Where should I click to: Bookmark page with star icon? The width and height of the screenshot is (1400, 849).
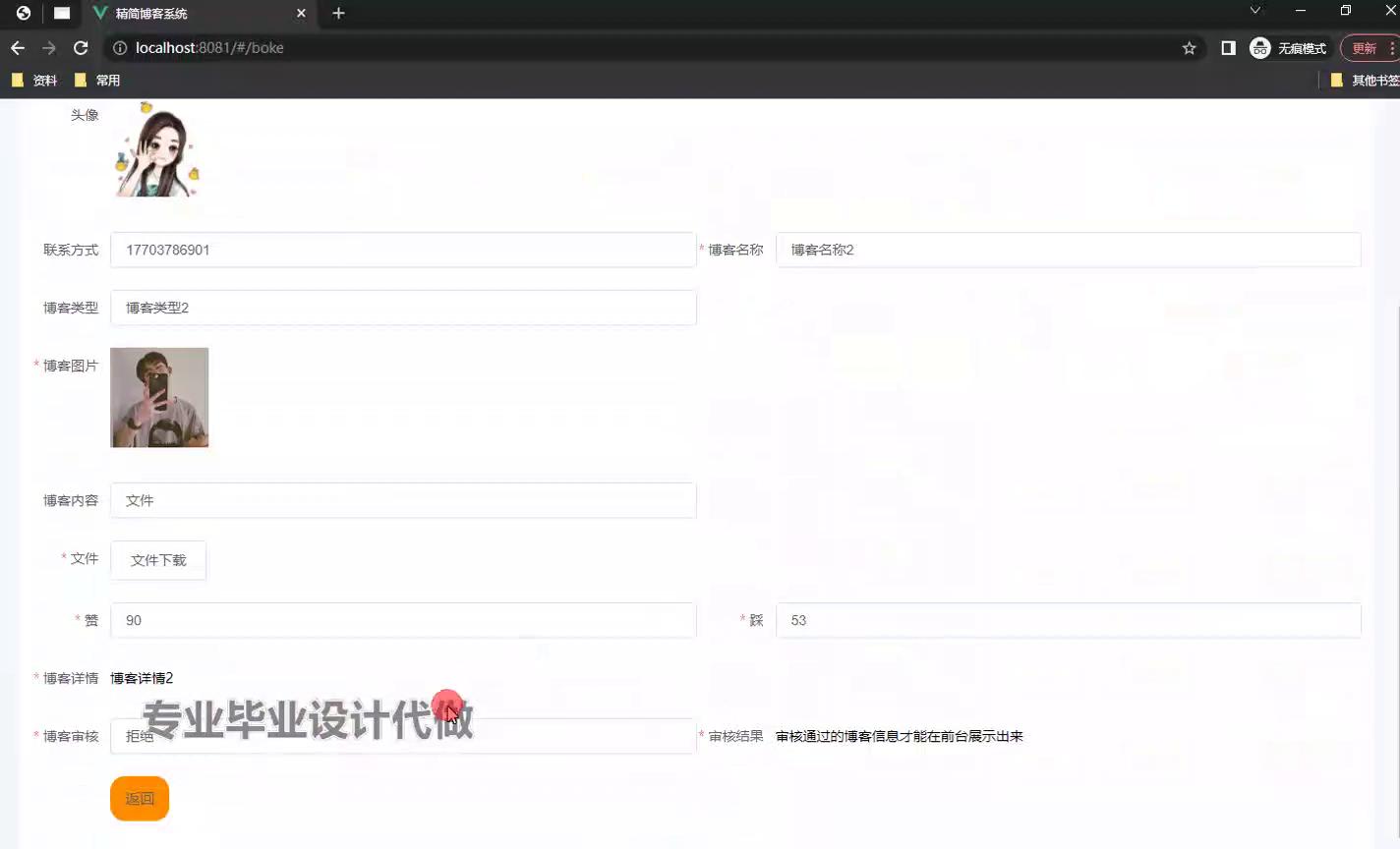[1189, 48]
